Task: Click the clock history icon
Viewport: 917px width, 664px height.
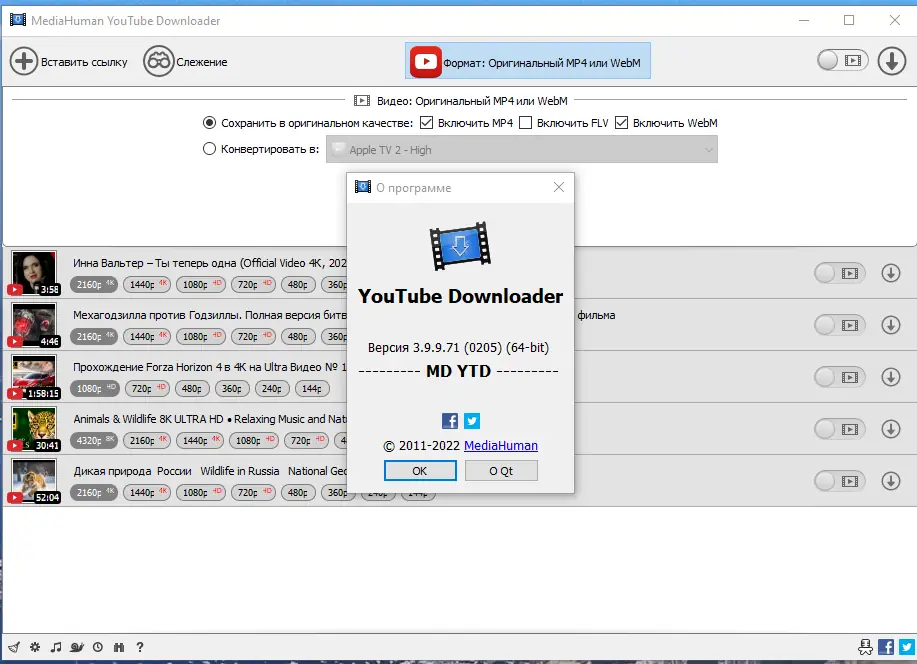Action: pyautogui.click(x=98, y=647)
